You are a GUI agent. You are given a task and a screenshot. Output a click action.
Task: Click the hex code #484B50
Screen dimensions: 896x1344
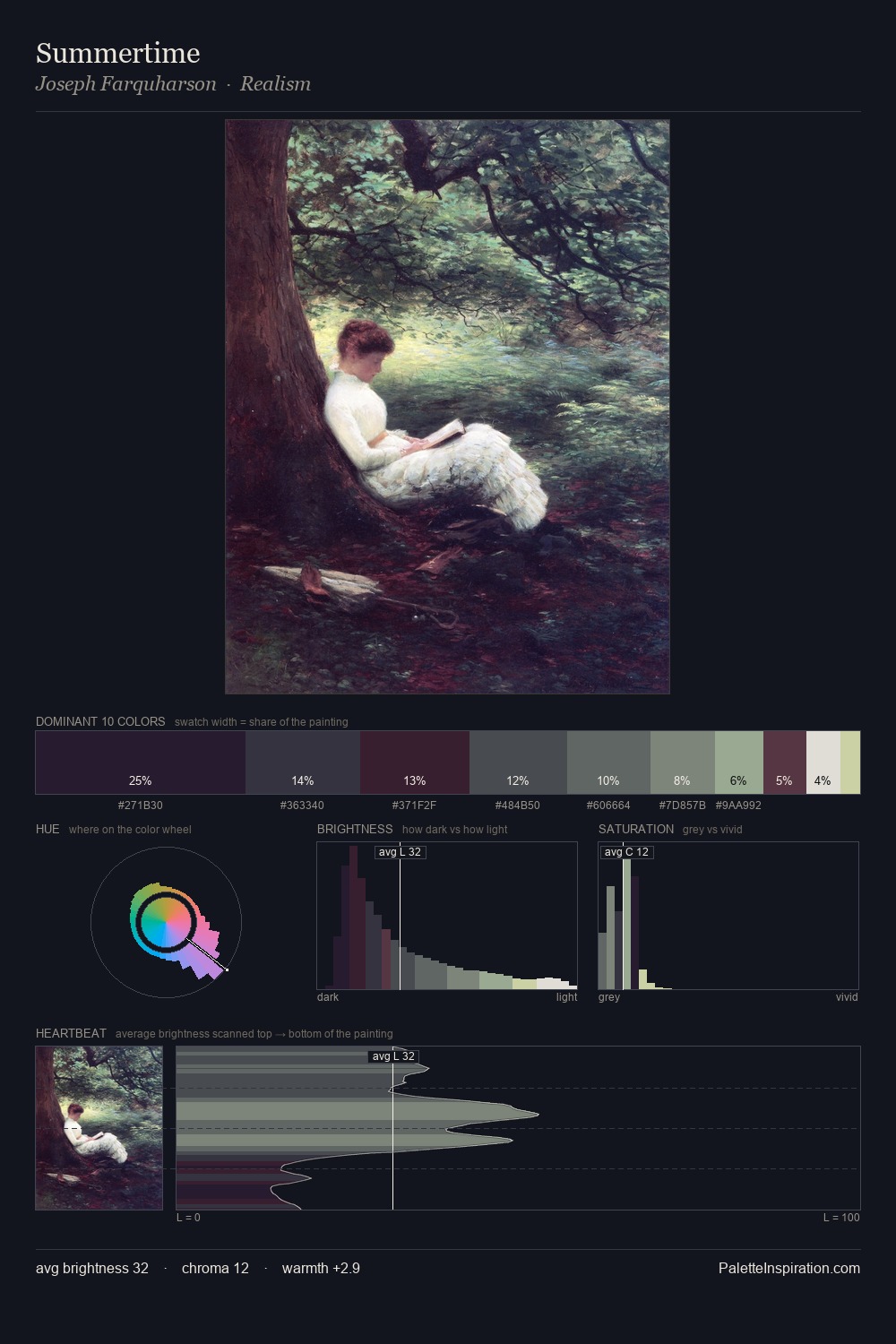[x=518, y=806]
